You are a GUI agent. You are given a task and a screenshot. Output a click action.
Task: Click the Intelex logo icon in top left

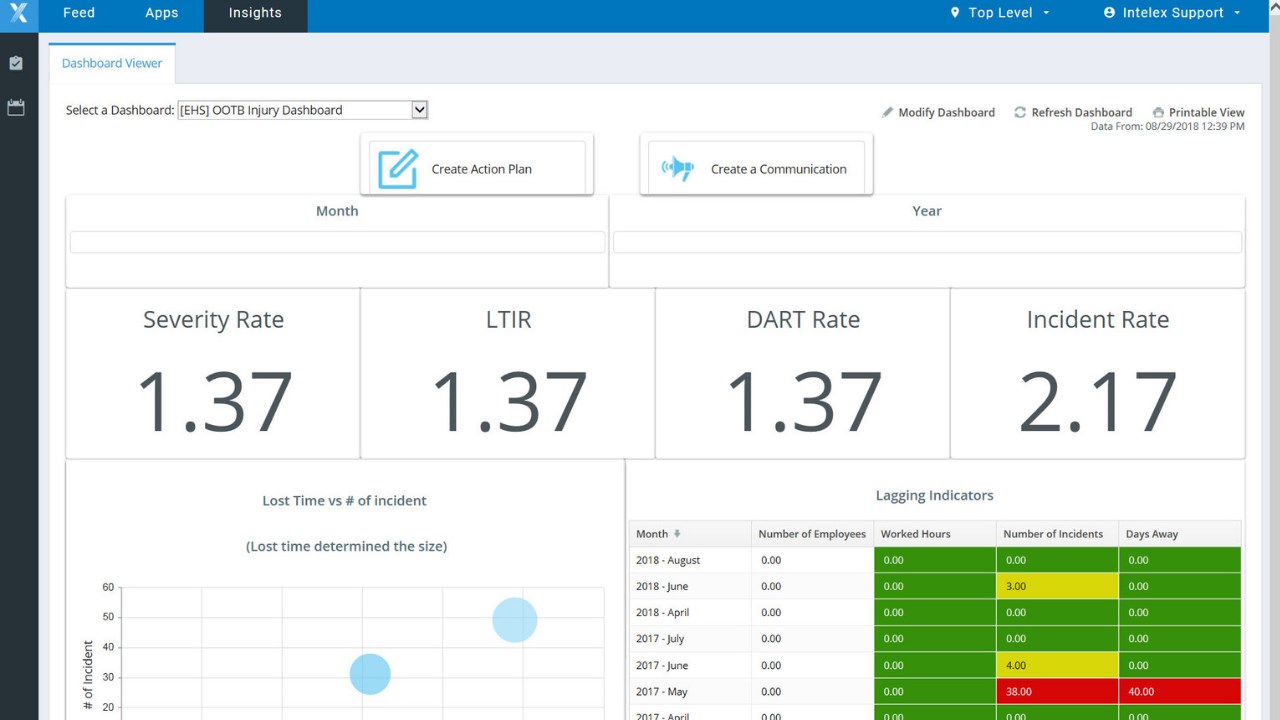coord(18,13)
